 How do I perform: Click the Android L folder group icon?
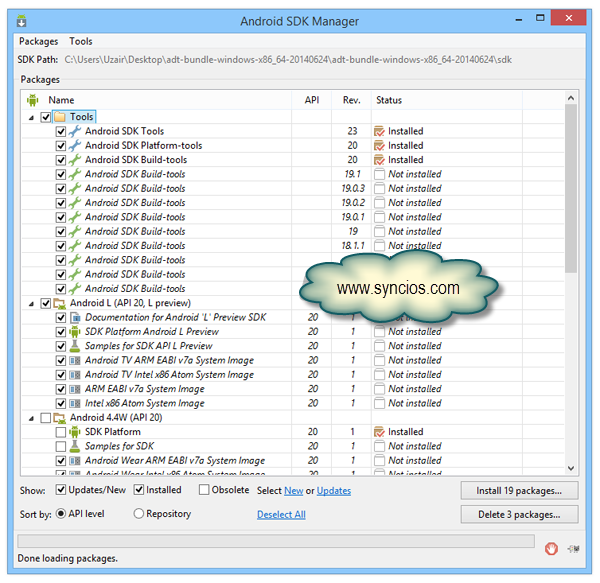pyautogui.click(x=60, y=303)
